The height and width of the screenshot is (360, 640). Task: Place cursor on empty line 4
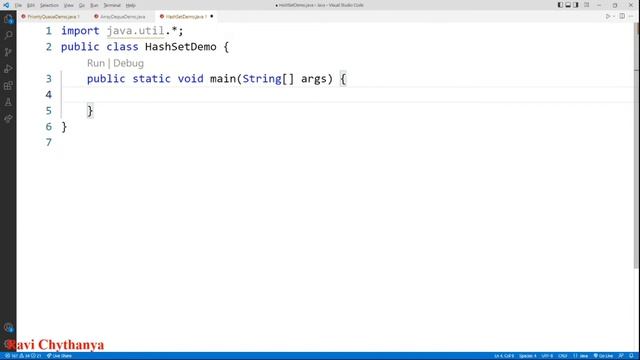347,95
